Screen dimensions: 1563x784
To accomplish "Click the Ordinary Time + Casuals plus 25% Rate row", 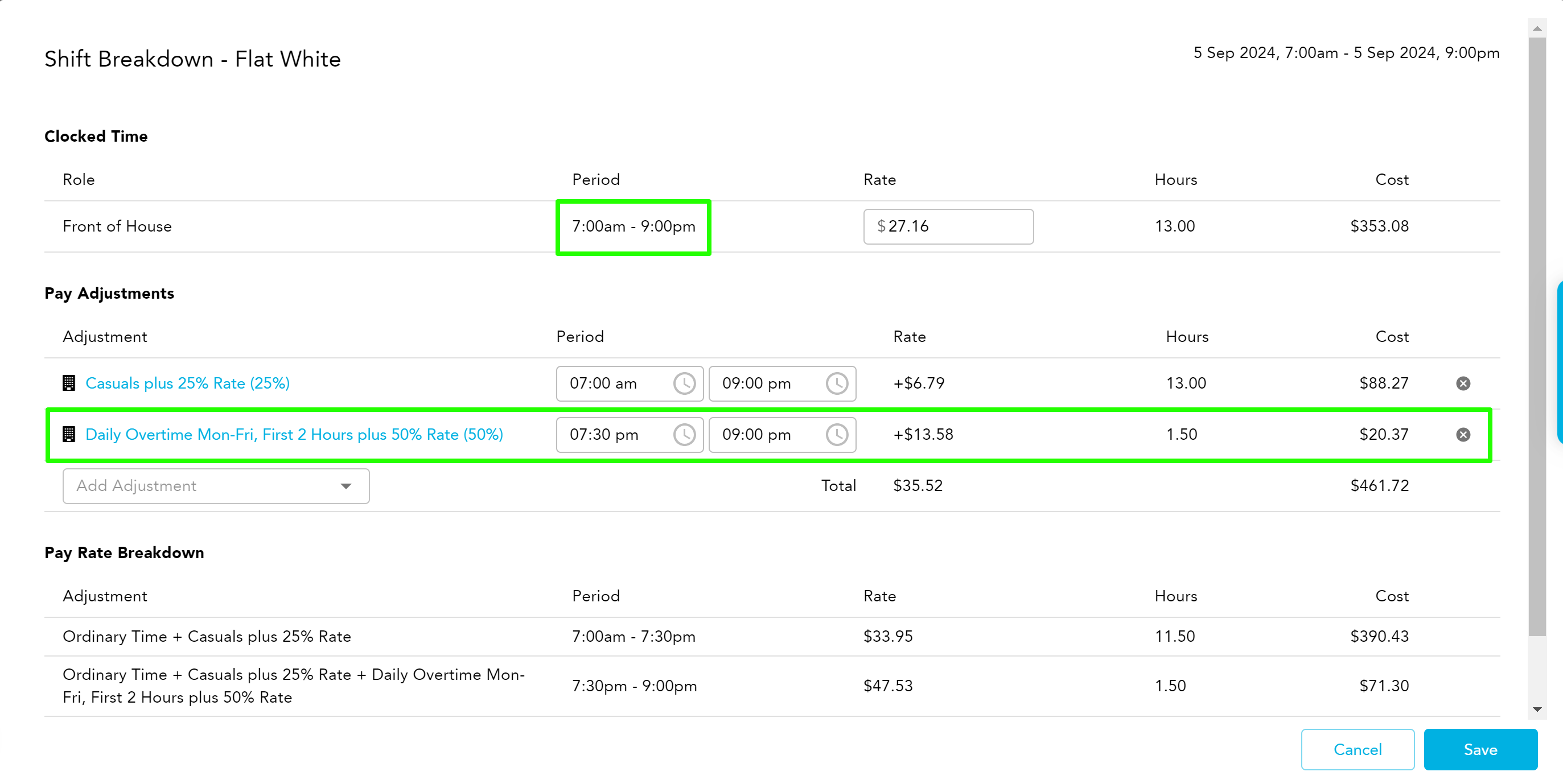I will pos(772,636).
